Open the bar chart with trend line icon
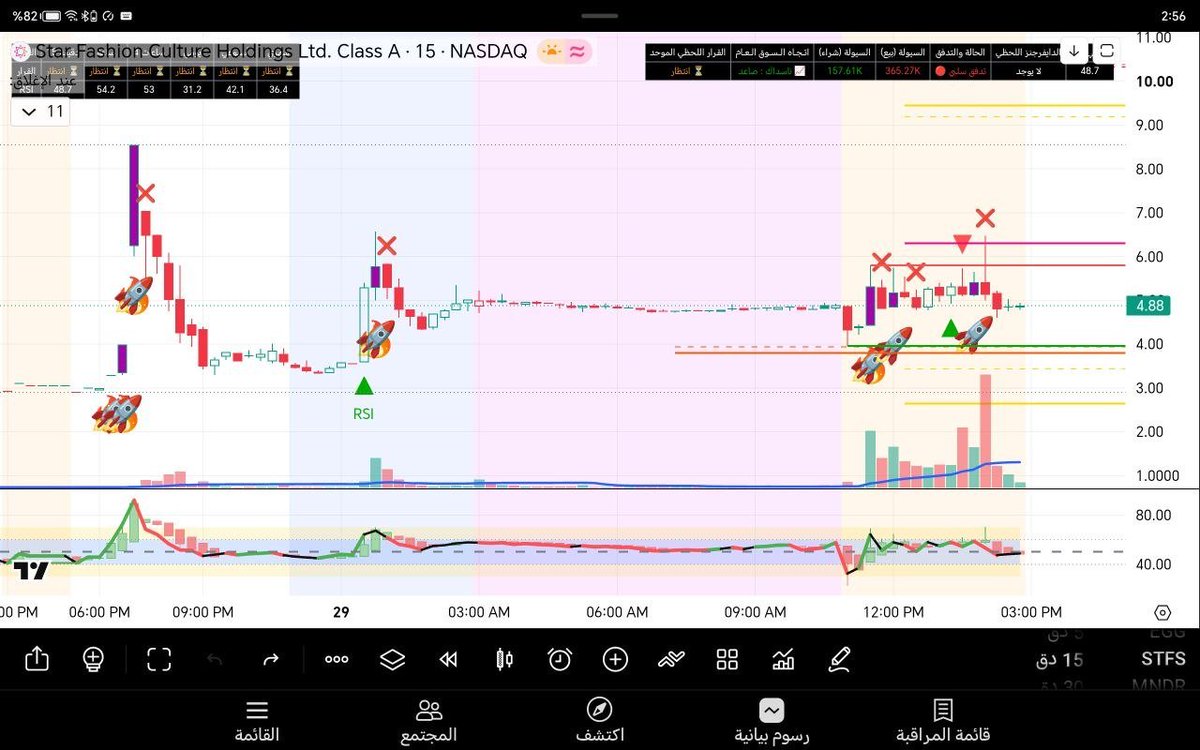1200x750 pixels. coord(783,659)
